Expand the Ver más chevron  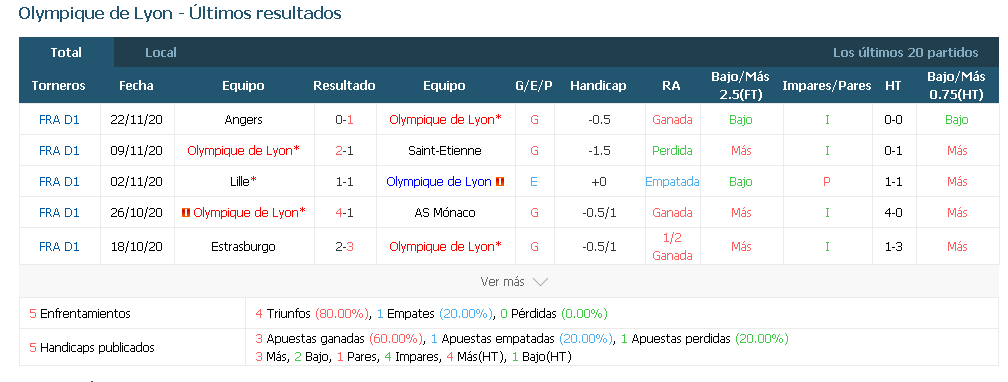[x=540, y=282]
